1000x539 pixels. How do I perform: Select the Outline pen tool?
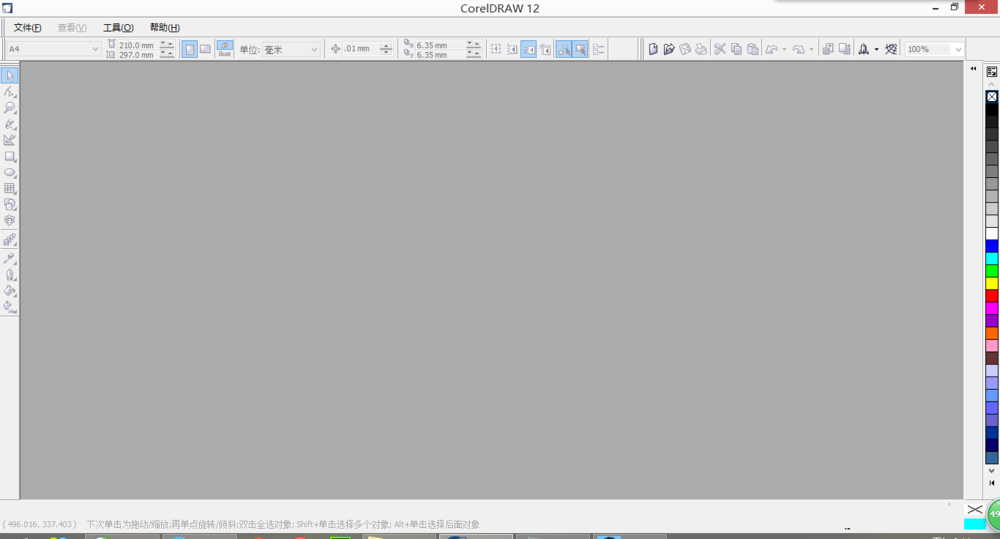pyautogui.click(x=10, y=275)
